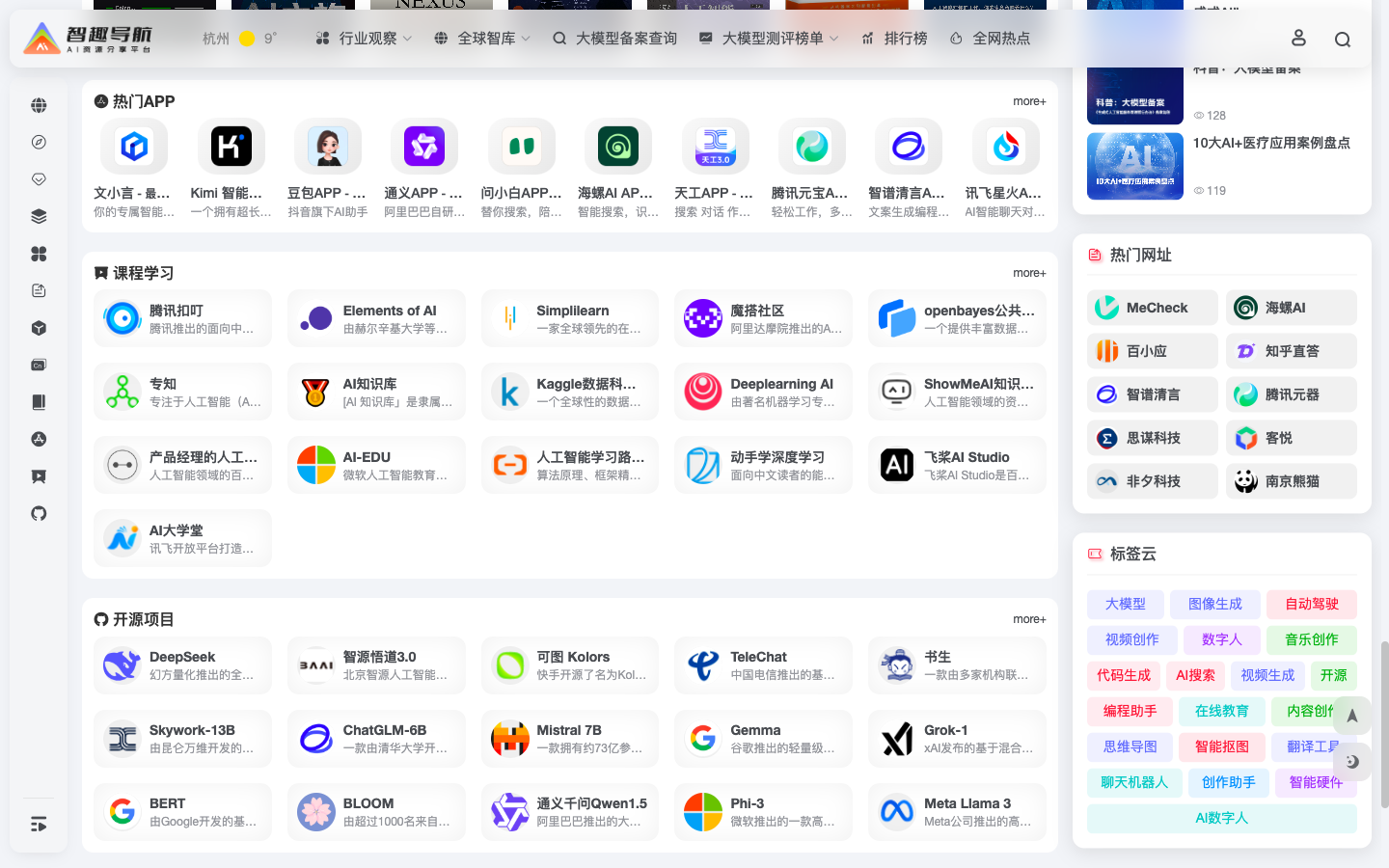Open the Meta Llama 3 card
Screen dimensions: 1389x868
click(957, 812)
